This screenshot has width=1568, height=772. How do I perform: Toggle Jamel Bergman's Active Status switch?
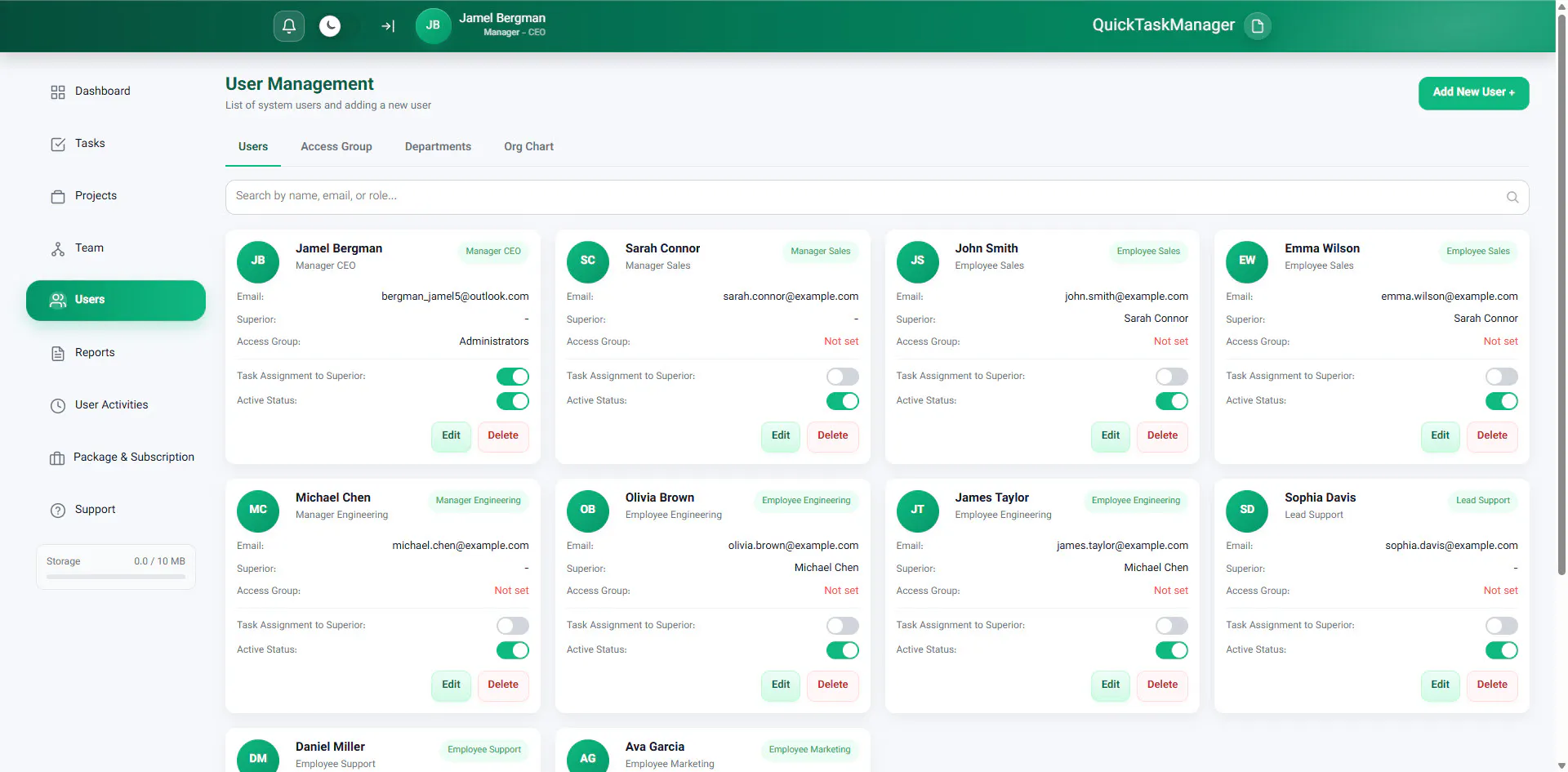513,401
